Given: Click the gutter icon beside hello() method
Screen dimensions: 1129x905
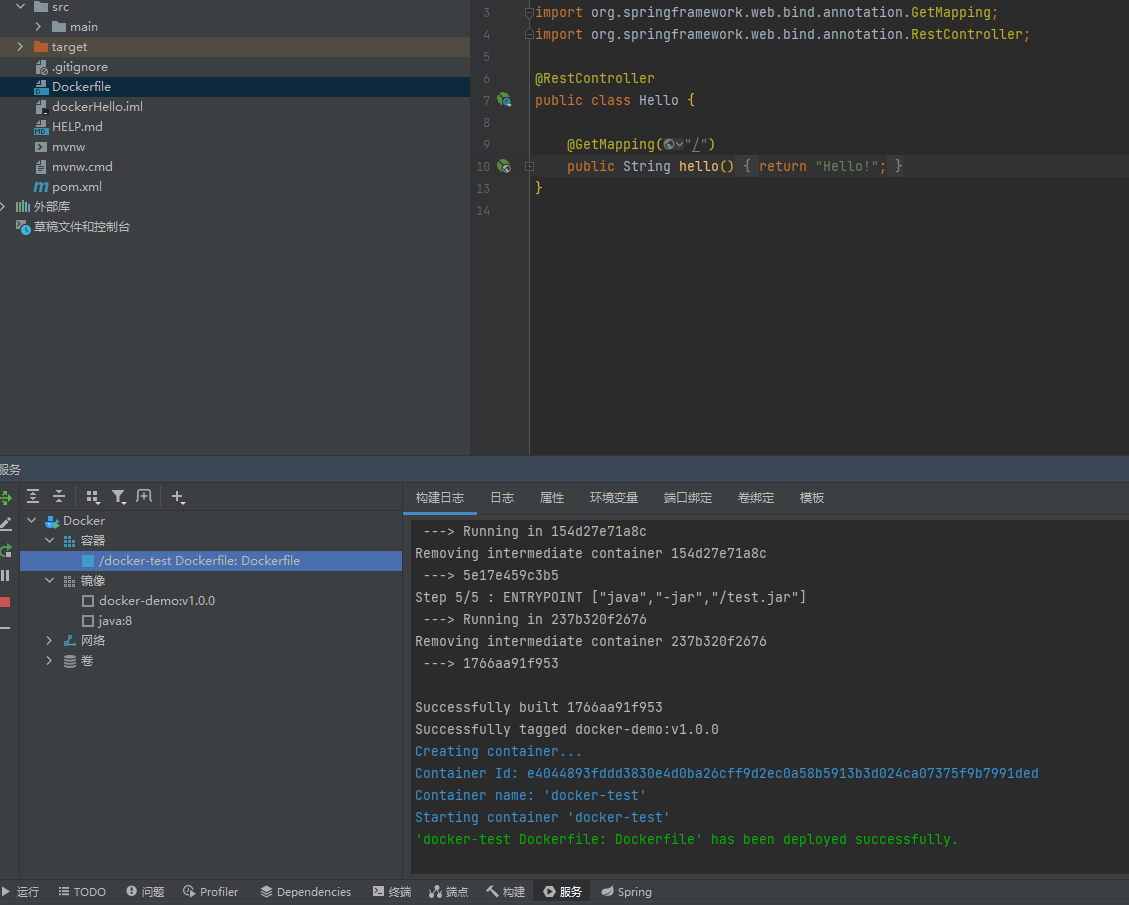Looking at the screenshot, I should click(x=504, y=166).
